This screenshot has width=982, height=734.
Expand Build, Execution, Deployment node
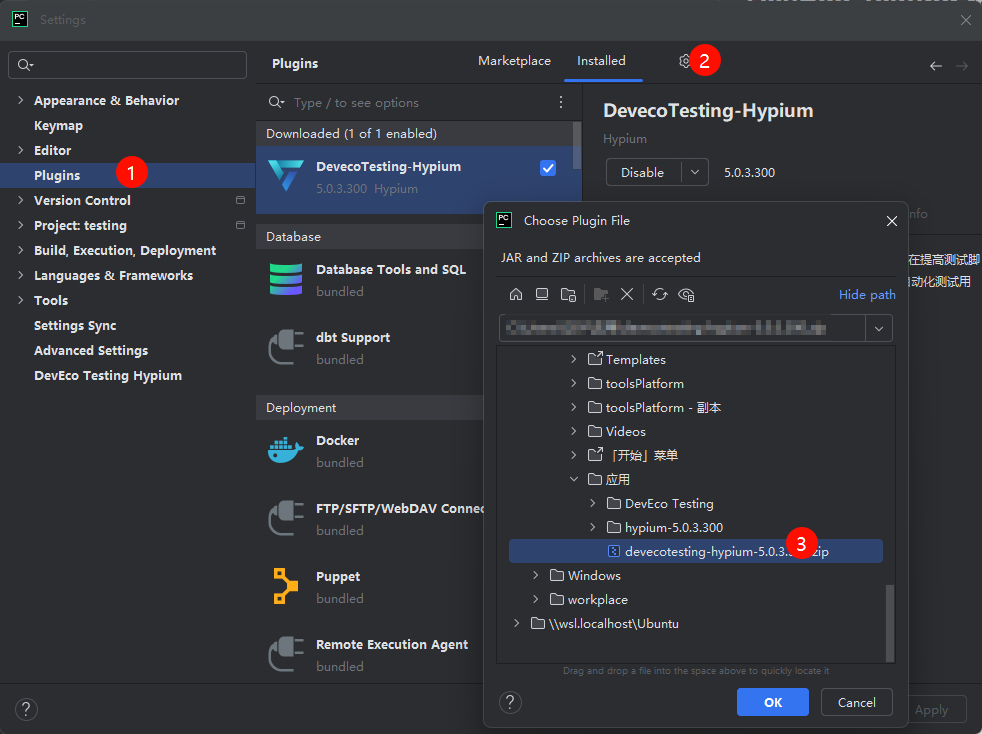(x=21, y=250)
